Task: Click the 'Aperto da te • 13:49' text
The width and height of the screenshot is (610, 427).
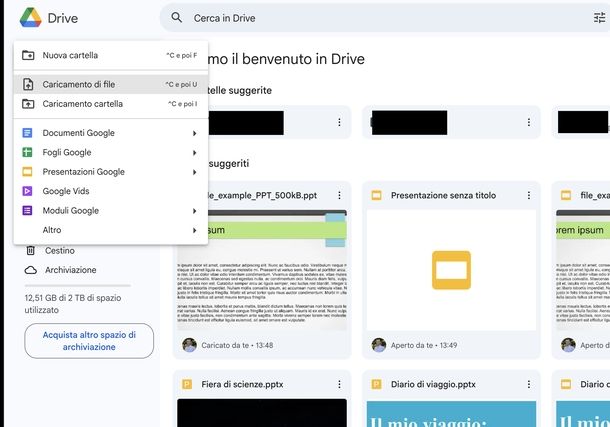Action: 424,345
